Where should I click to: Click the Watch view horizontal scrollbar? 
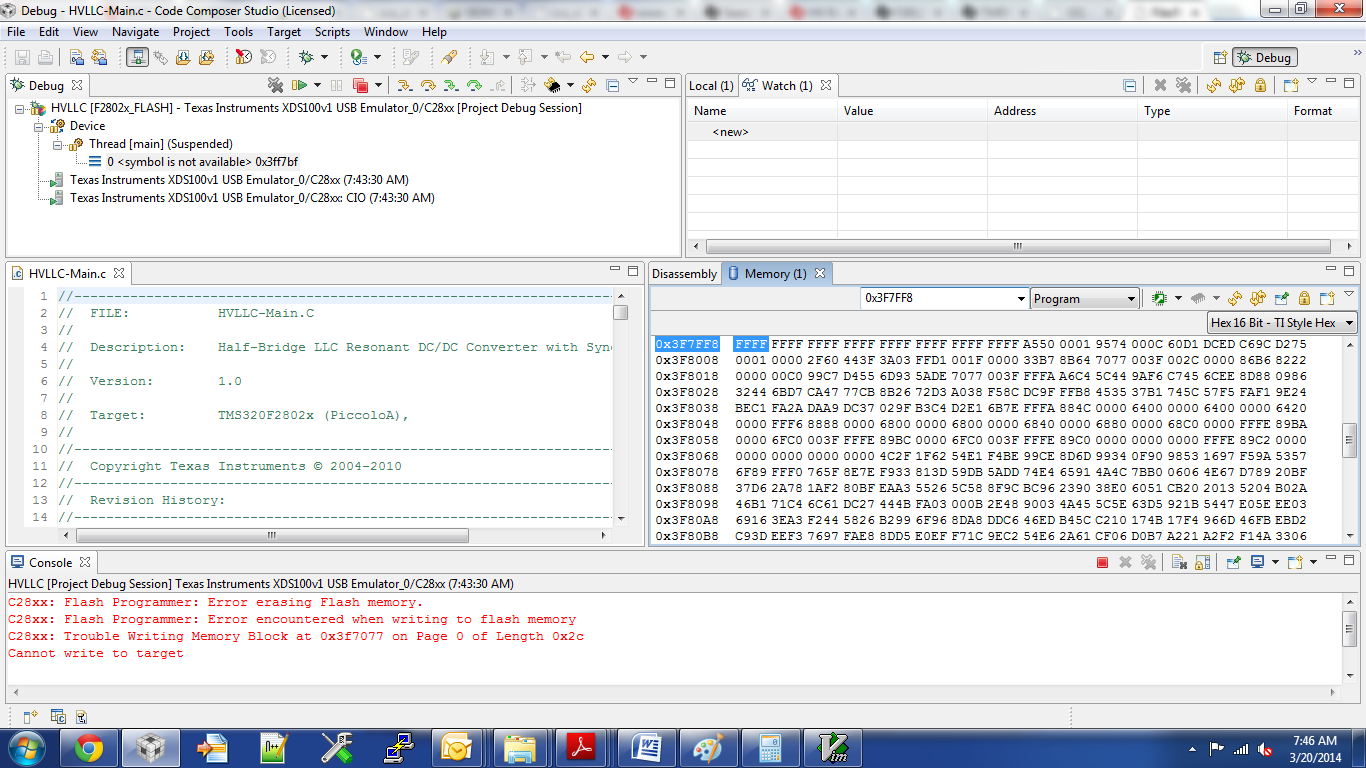point(1018,246)
